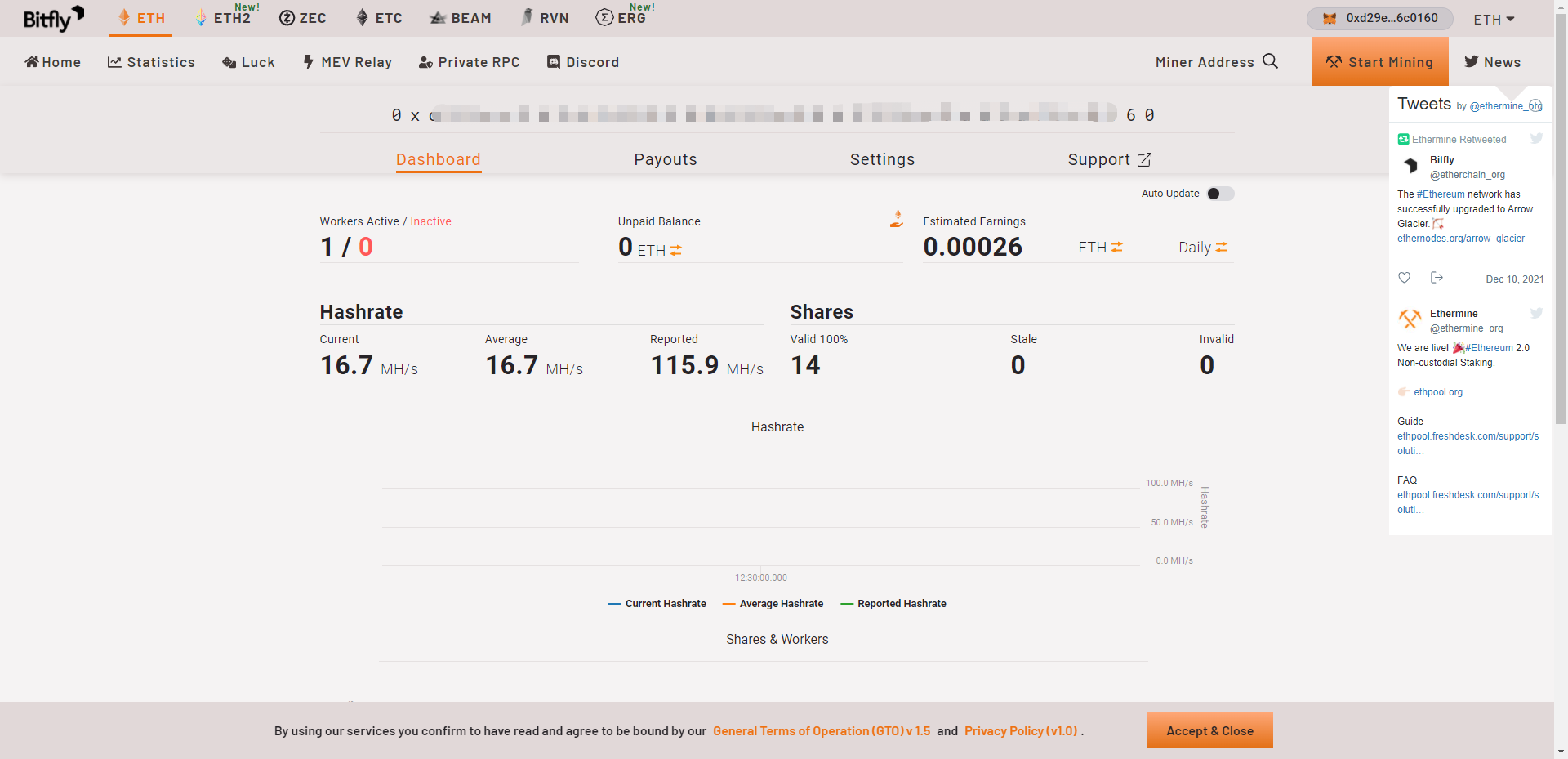1568x759 pixels.
Task: Open the Discord link
Action: click(x=583, y=62)
